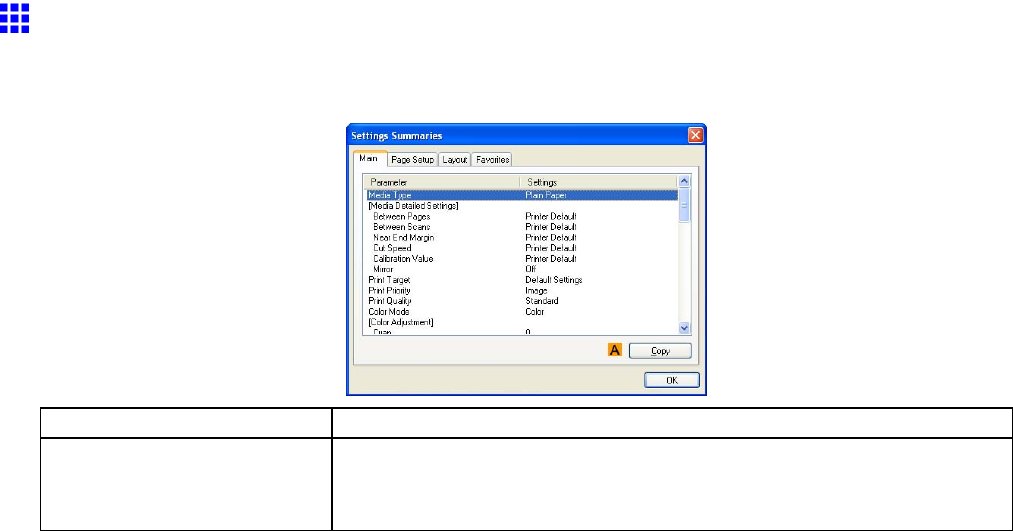Click the Settings column header
1013x531 pixels.
pyautogui.click(x=599, y=182)
